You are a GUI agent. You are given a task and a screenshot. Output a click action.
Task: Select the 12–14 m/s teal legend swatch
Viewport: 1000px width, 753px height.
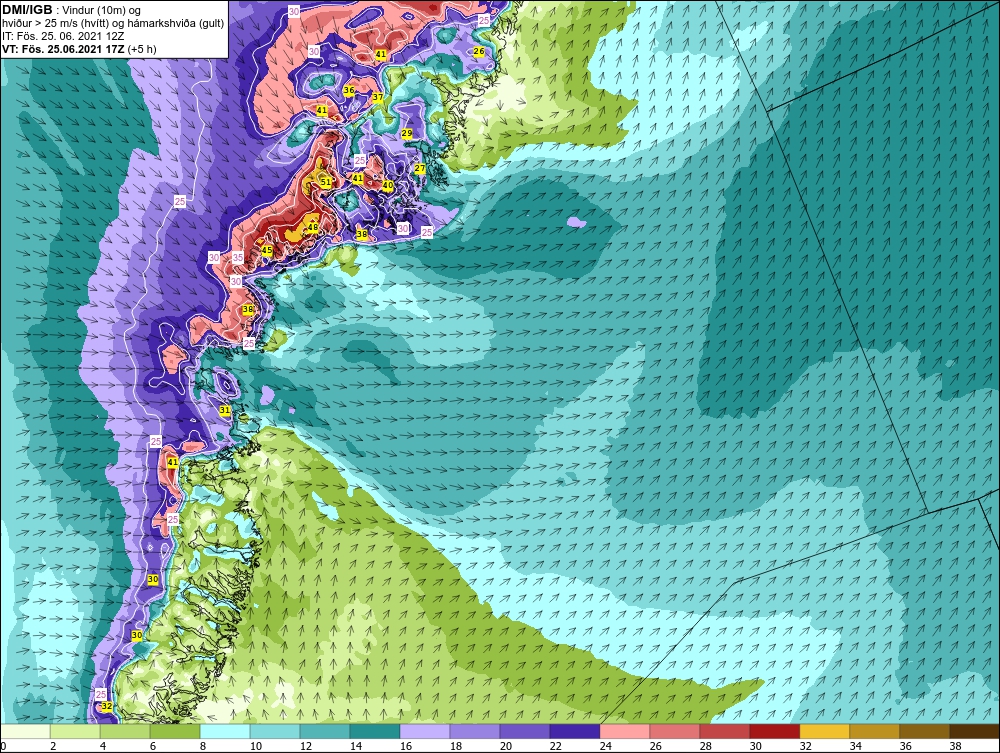[x=325, y=731]
